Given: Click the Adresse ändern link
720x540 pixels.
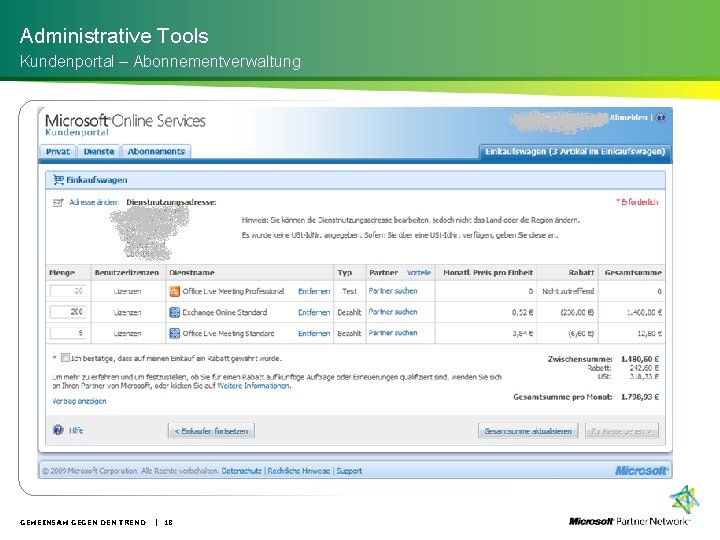Looking at the screenshot, I should pyautogui.click(x=94, y=202).
